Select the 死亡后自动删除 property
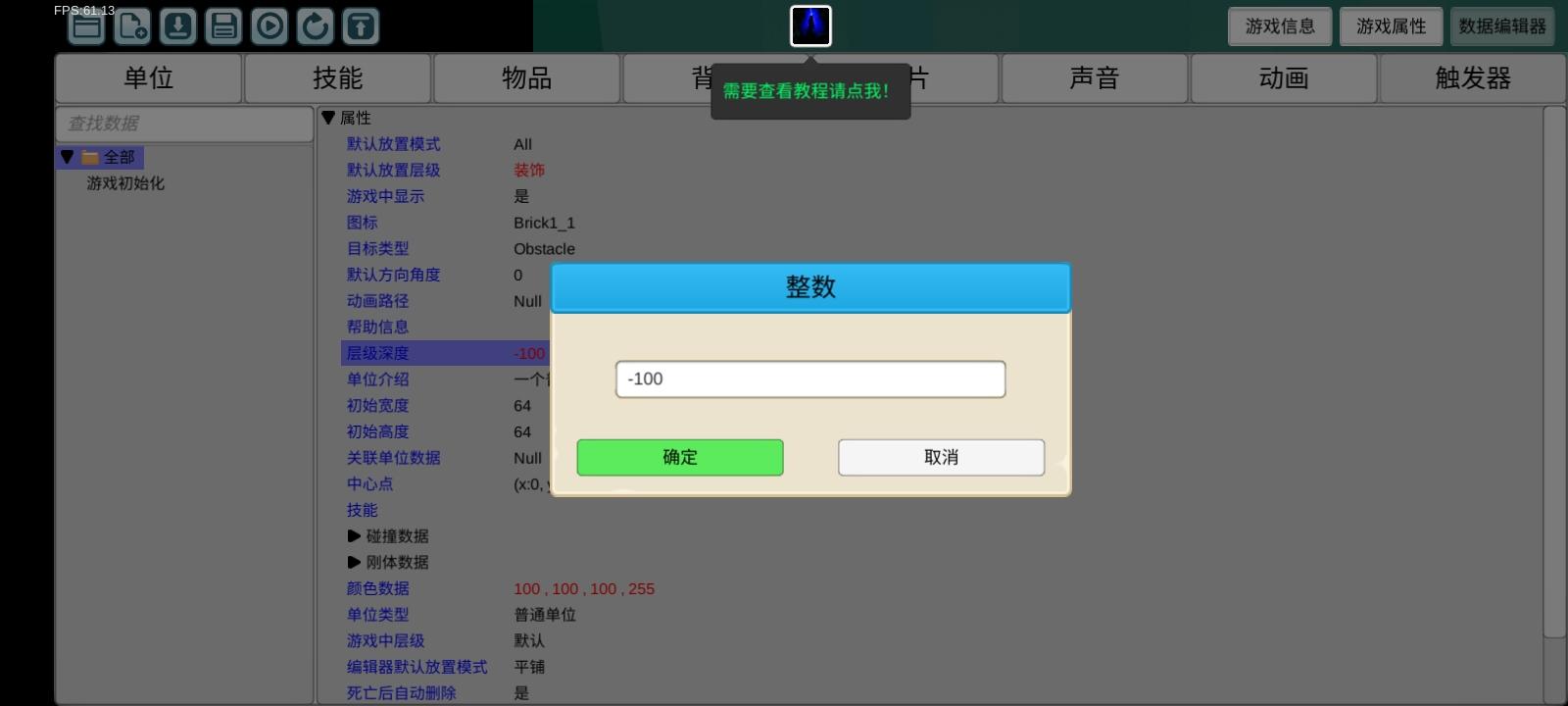Viewport: 1568px width, 706px height. pos(401,693)
